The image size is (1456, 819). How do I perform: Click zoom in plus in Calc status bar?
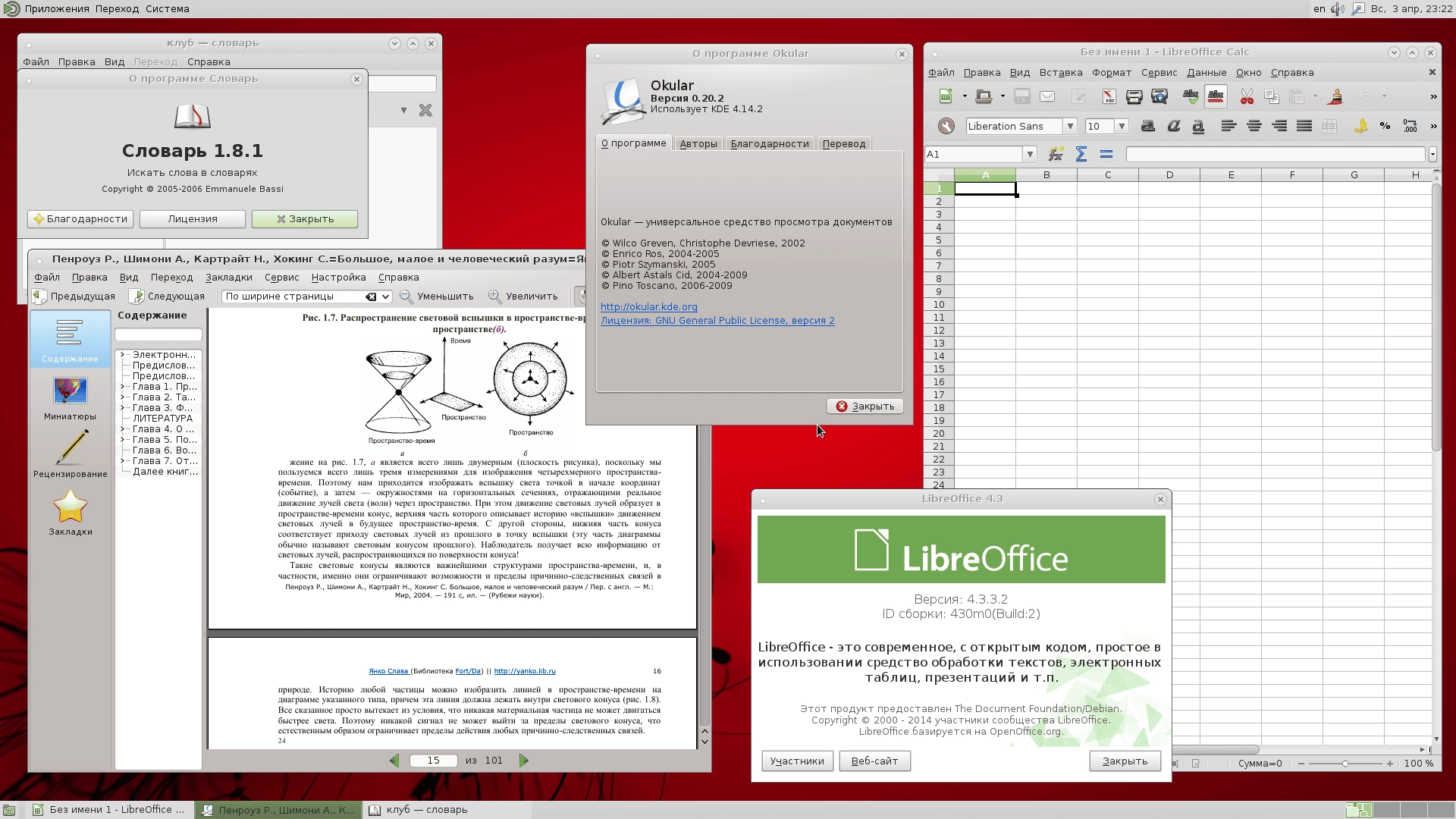pos(1390,764)
